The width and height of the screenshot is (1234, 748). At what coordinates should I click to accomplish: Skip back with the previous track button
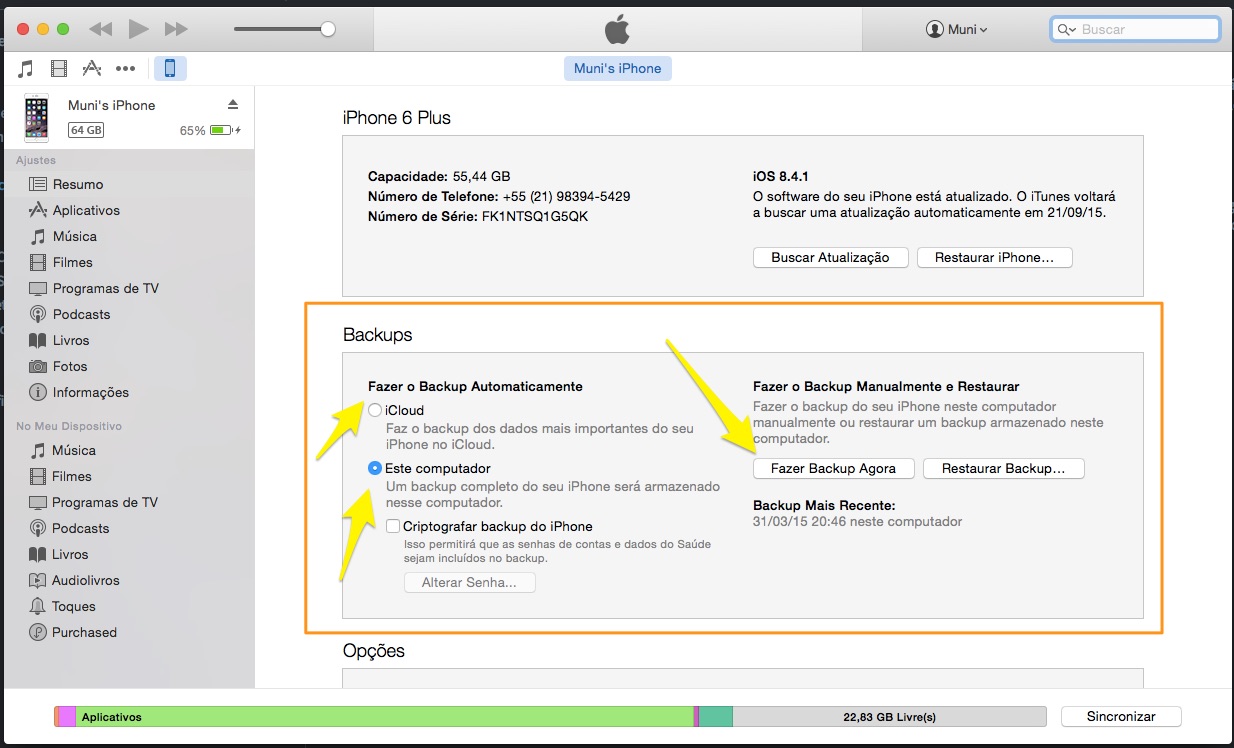(100, 29)
